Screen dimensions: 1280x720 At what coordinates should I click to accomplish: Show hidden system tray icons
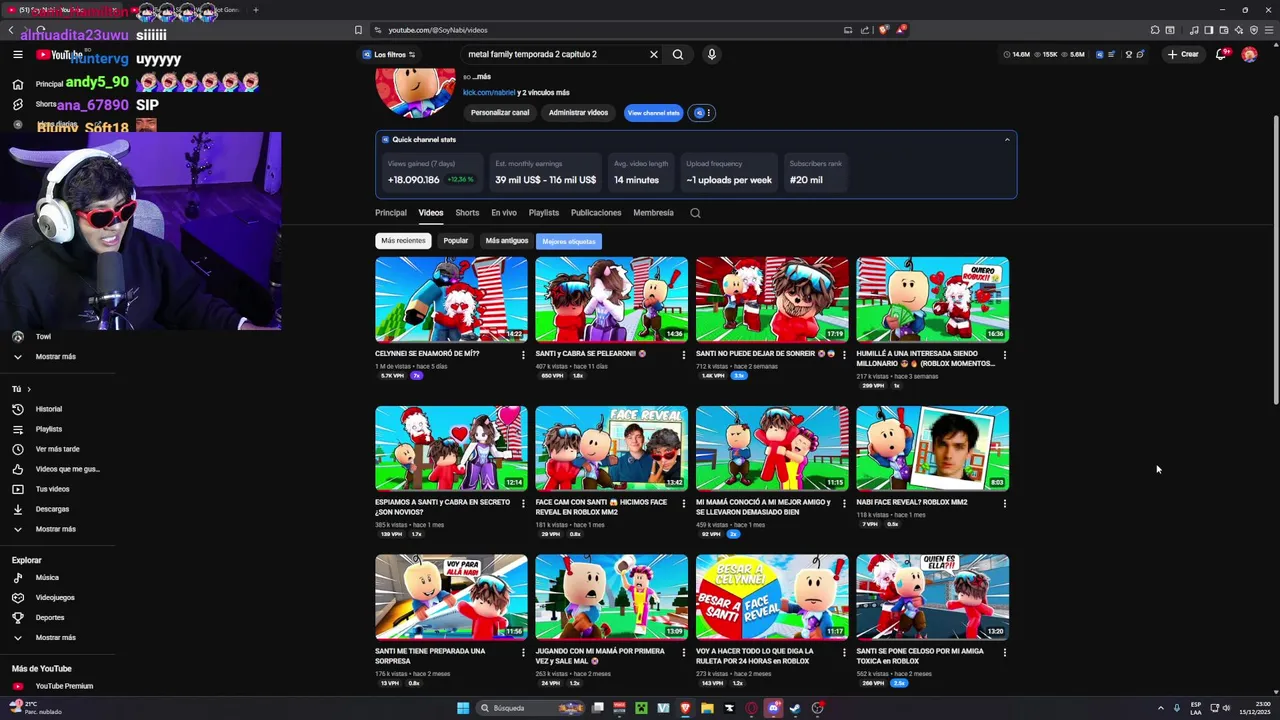click(1160, 708)
